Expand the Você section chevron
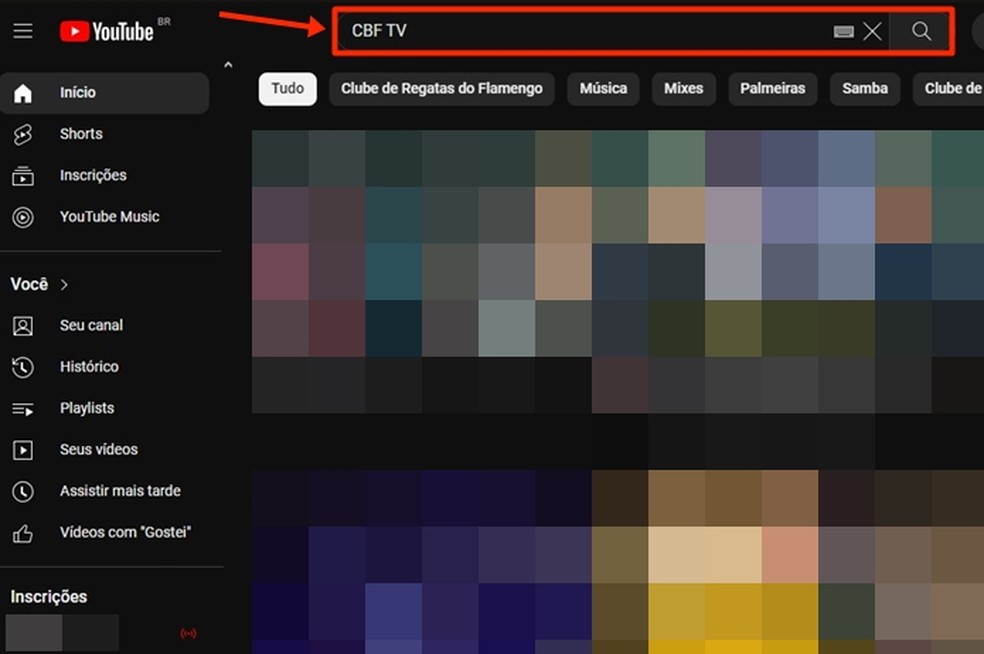The image size is (984, 654). click(x=64, y=285)
